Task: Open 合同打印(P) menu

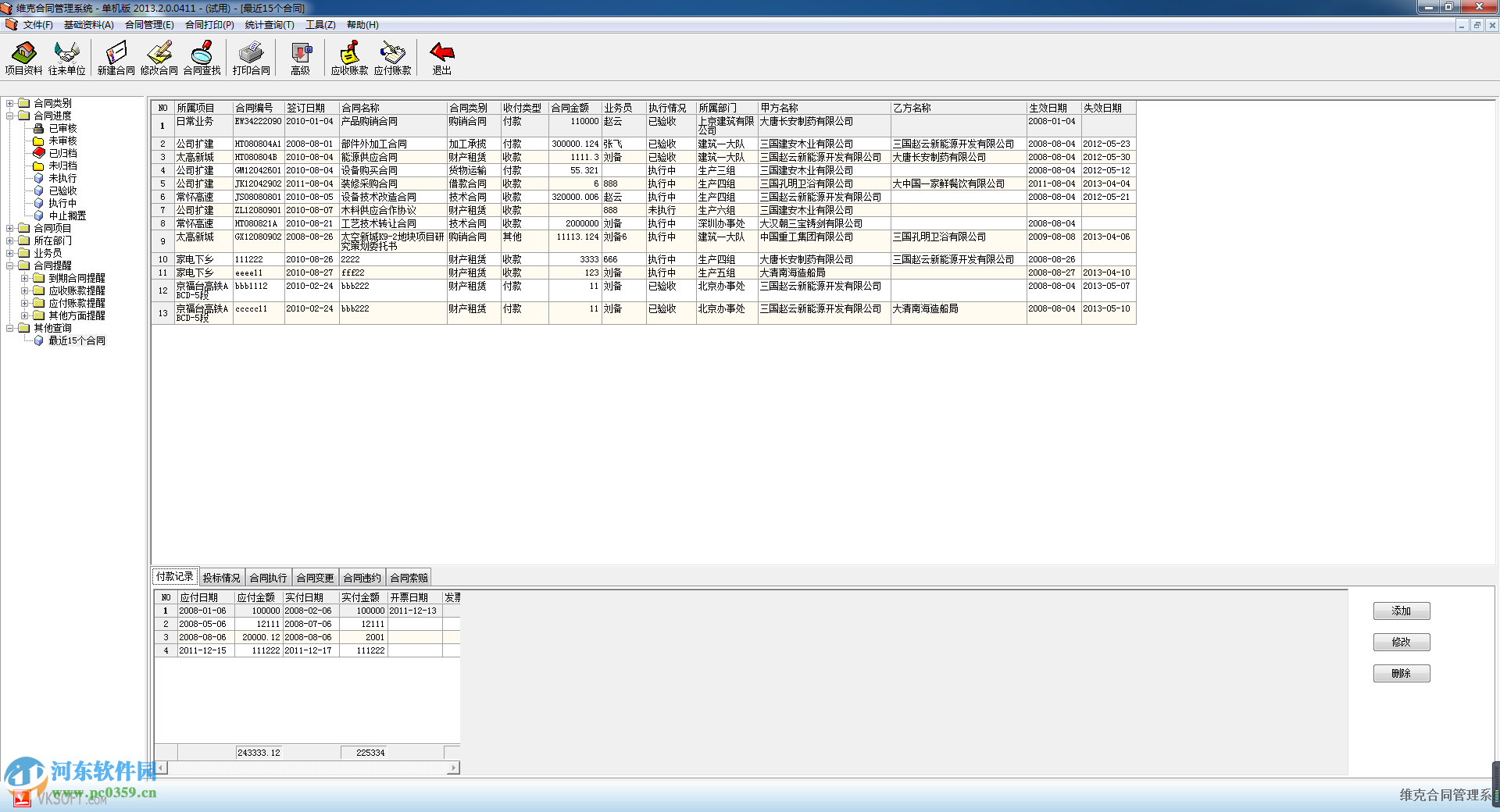Action: [x=209, y=25]
